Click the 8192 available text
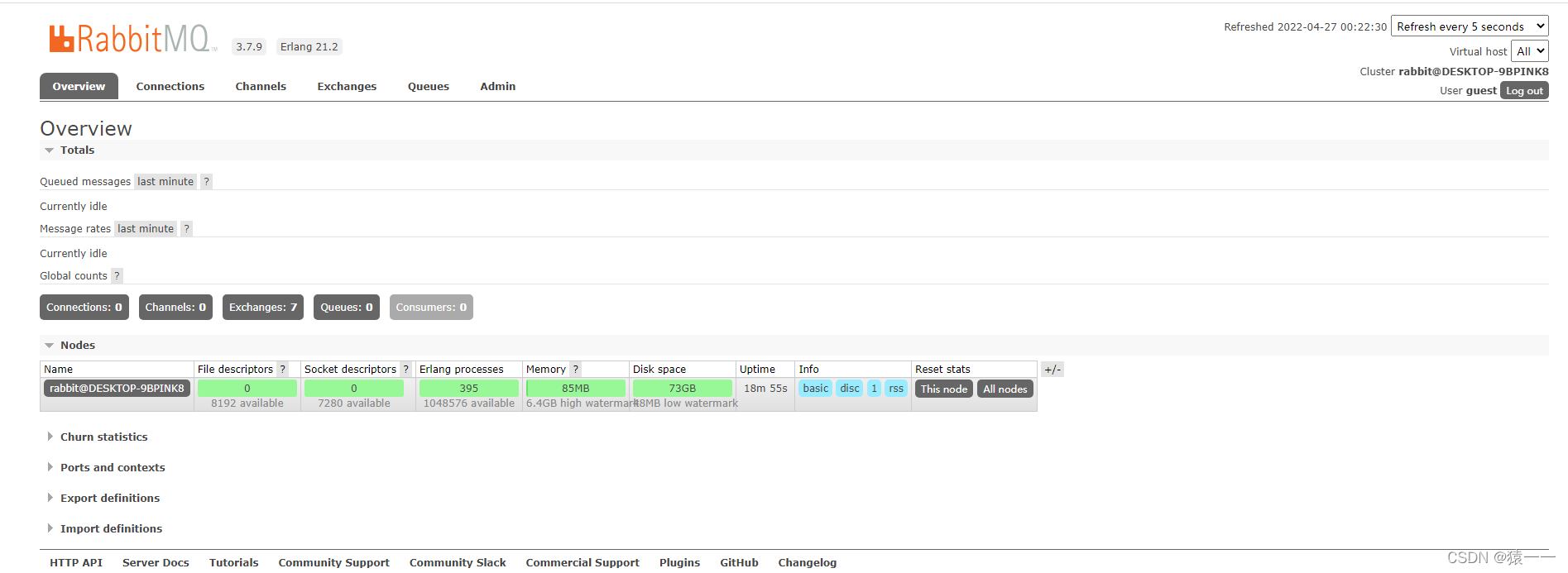1568x573 pixels. 247,403
